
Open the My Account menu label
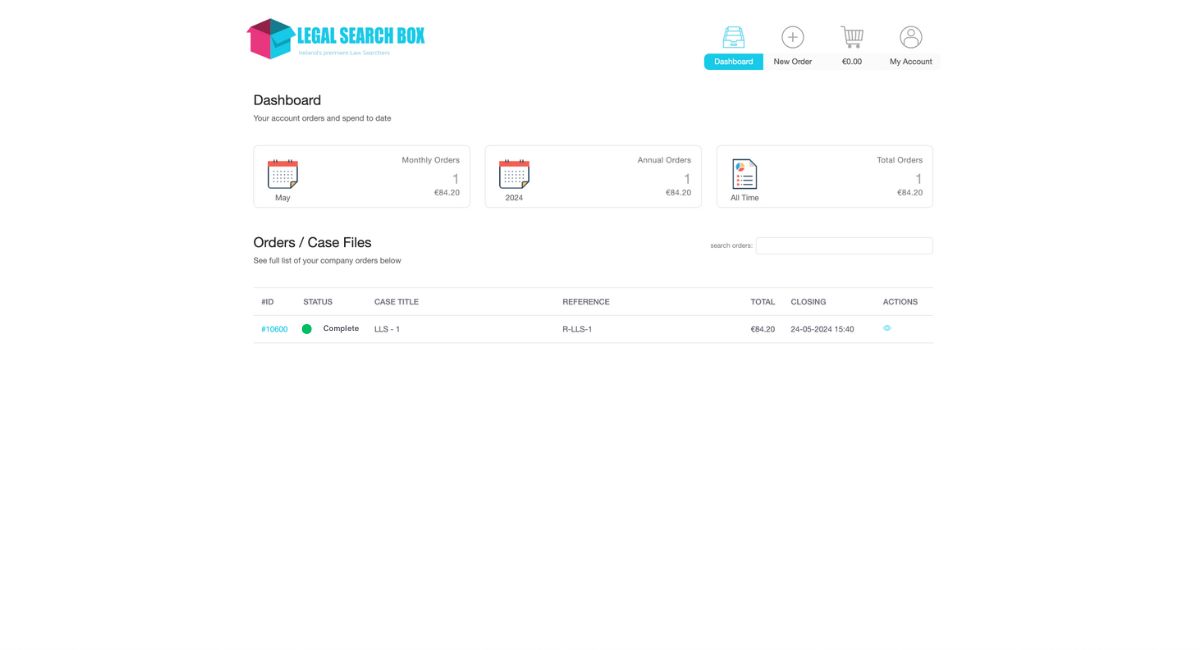click(x=911, y=62)
